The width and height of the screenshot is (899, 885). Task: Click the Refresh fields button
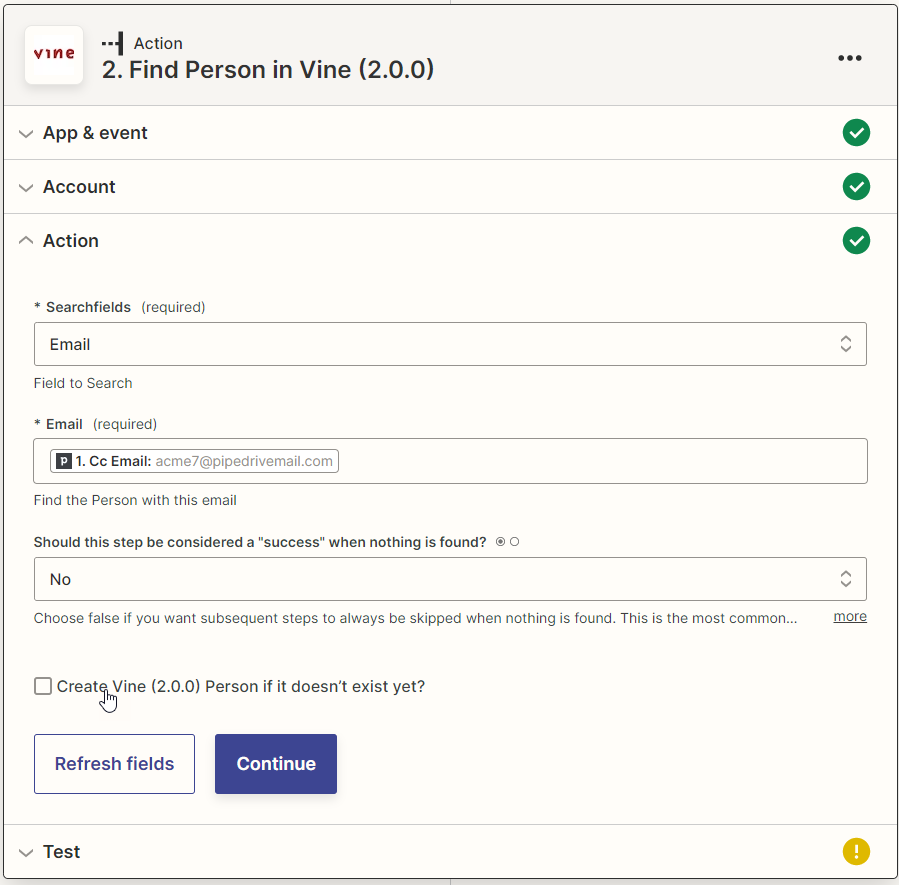click(x=114, y=764)
